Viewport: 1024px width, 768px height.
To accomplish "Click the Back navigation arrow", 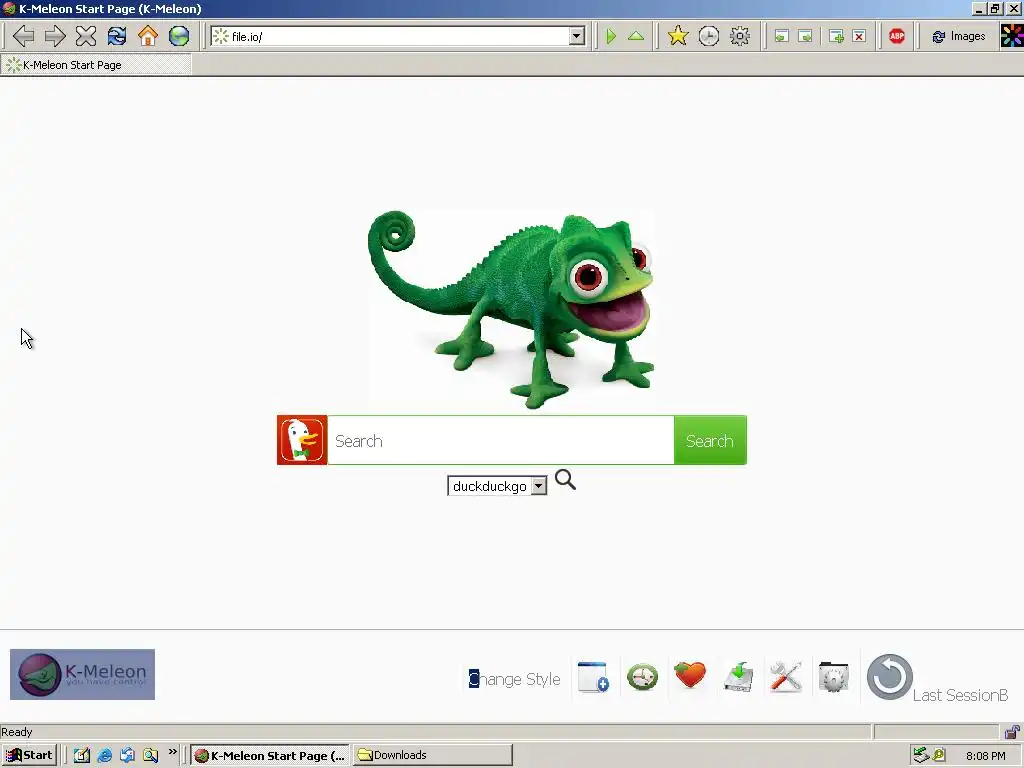I will 24,36.
